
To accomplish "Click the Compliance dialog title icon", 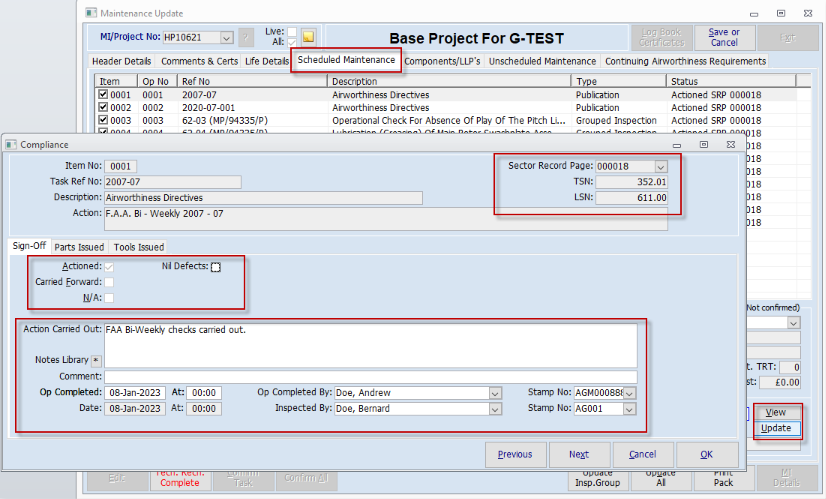I will coord(10,143).
